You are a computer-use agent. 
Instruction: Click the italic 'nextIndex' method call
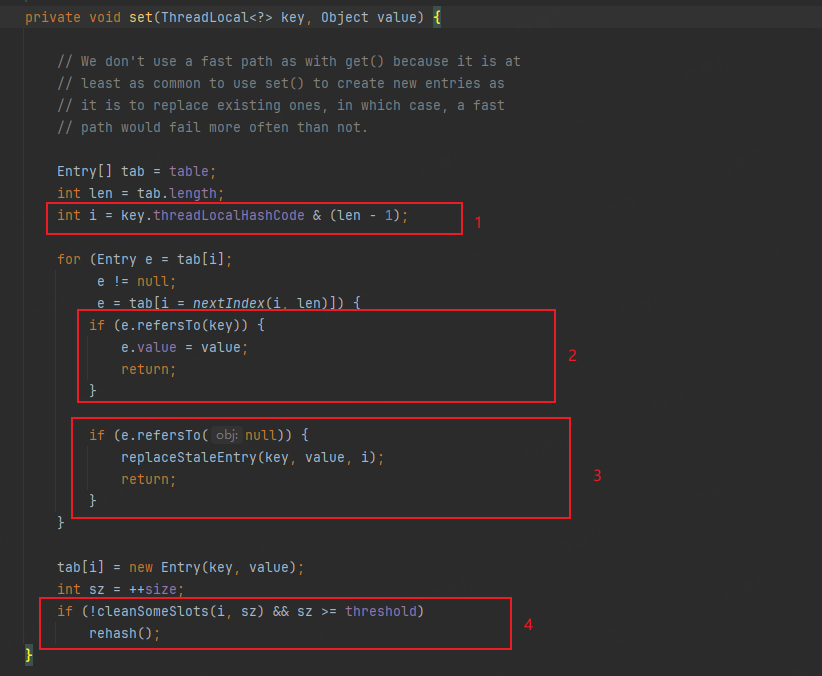click(x=229, y=303)
